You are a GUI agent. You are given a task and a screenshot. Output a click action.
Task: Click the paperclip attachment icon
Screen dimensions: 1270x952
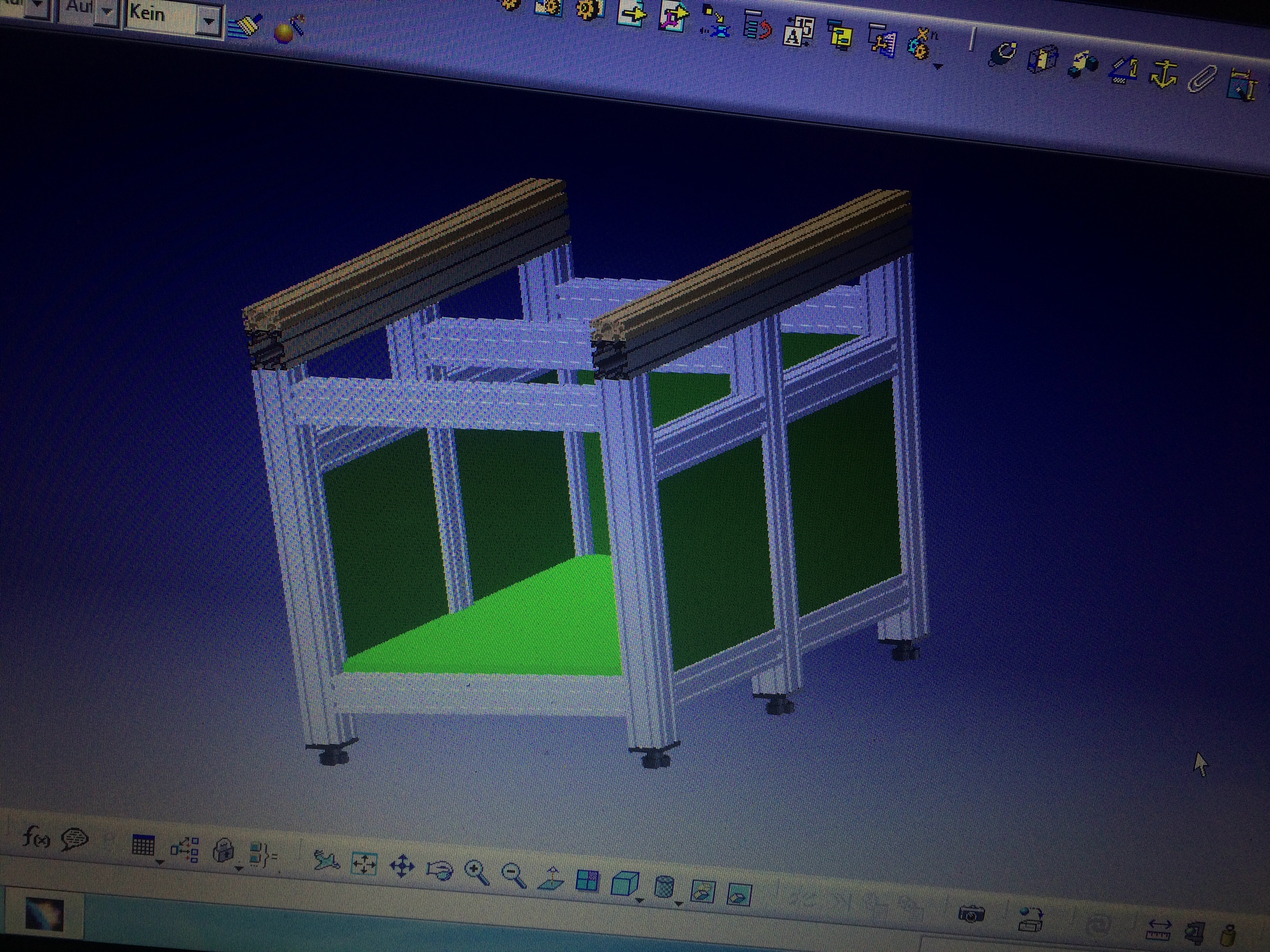point(1202,79)
